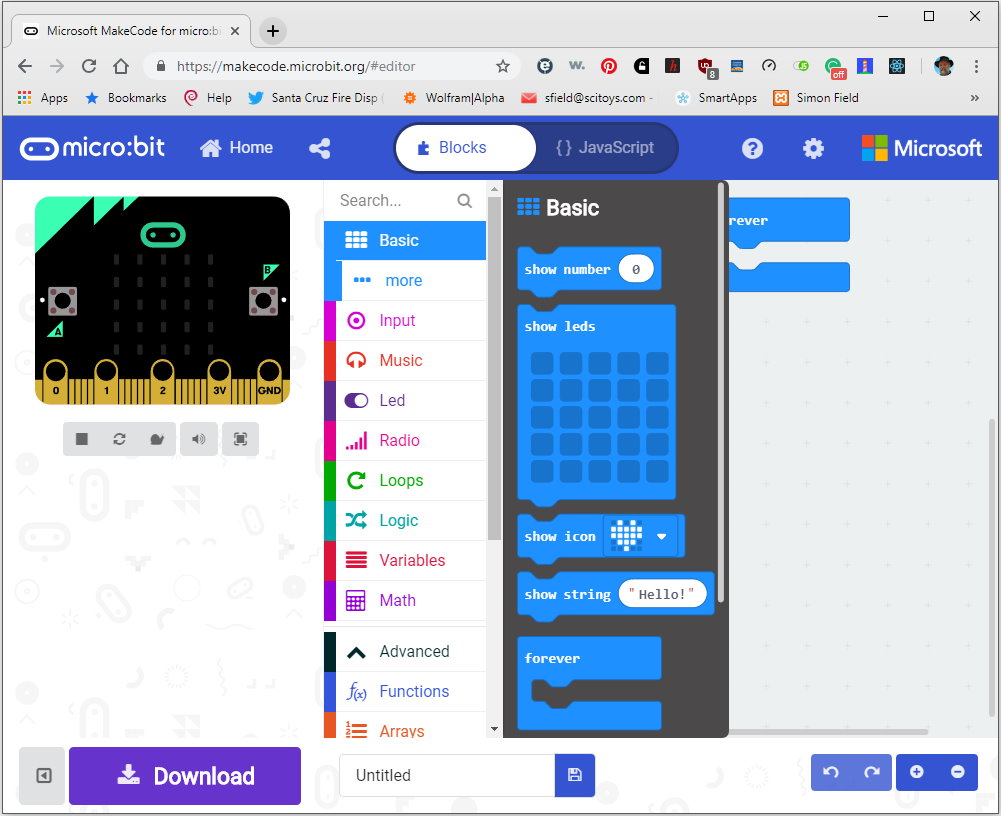Open the Led blocks category

405,400
